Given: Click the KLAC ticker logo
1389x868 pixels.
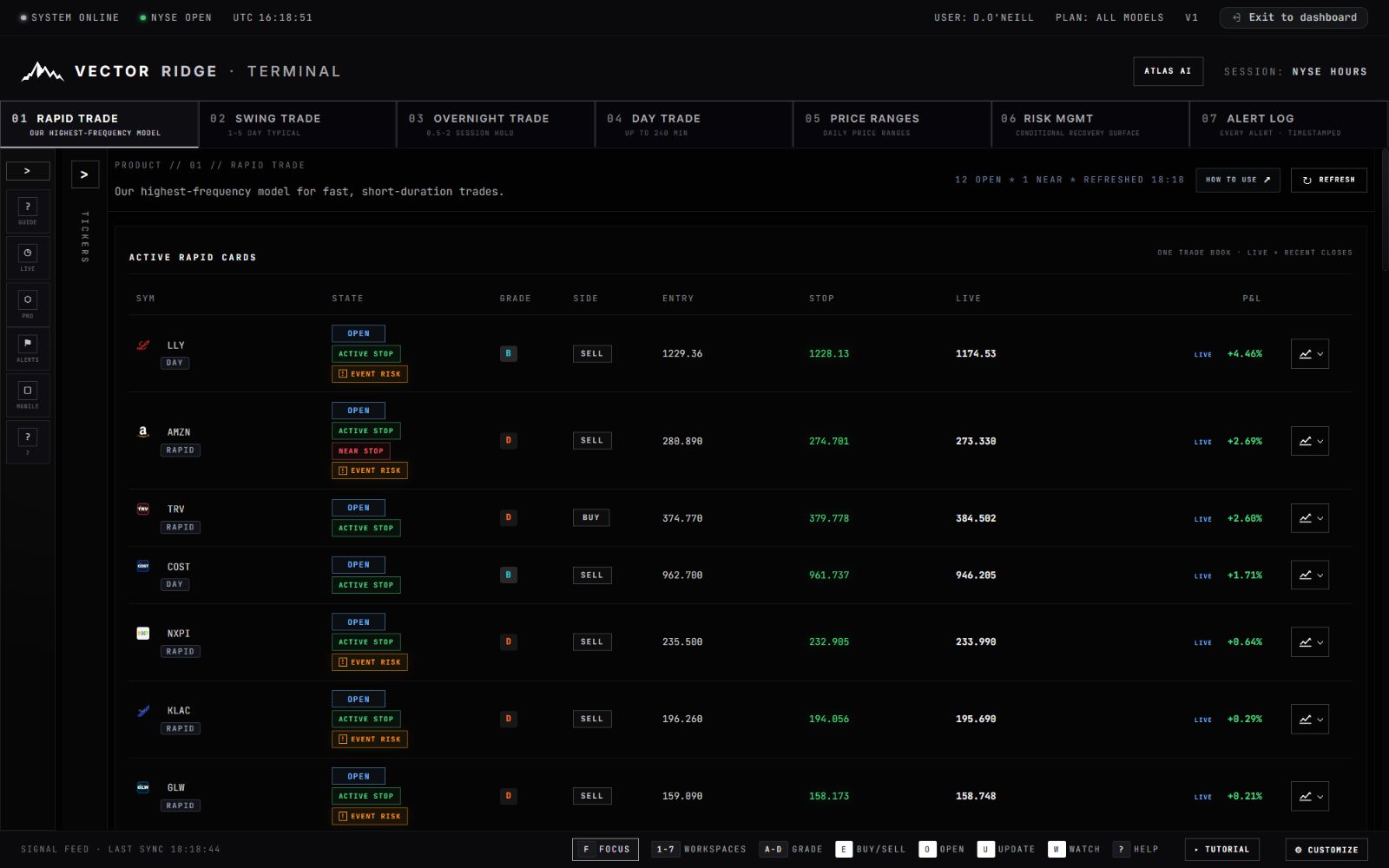Looking at the screenshot, I should click(143, 711).
